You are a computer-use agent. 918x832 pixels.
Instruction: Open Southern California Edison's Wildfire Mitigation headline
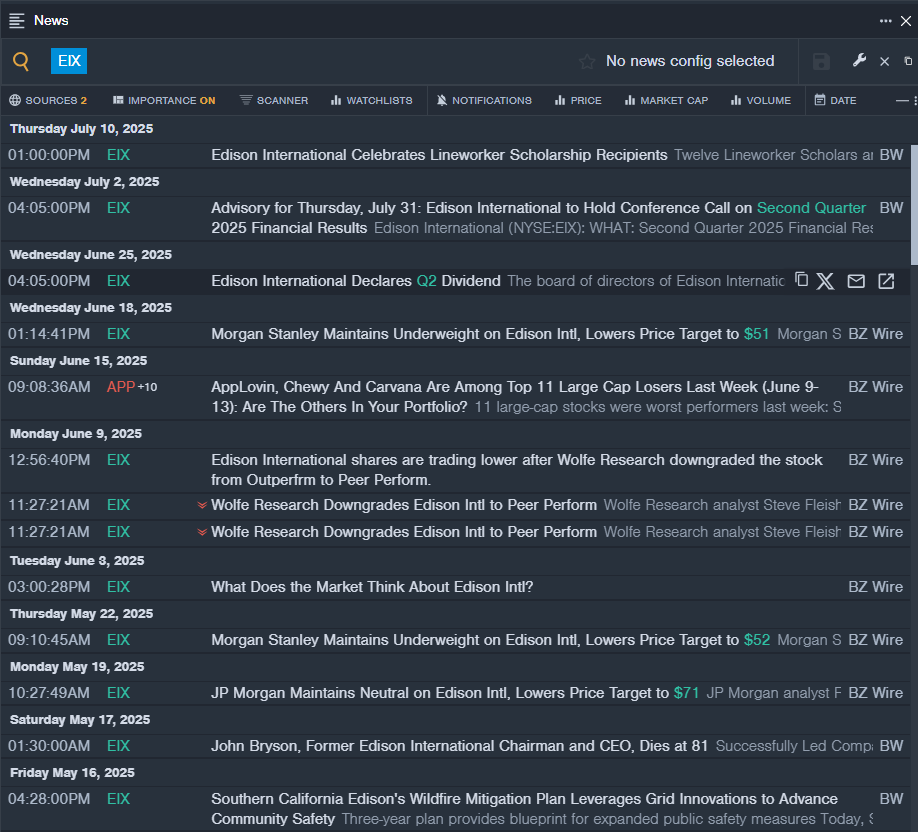525,808
